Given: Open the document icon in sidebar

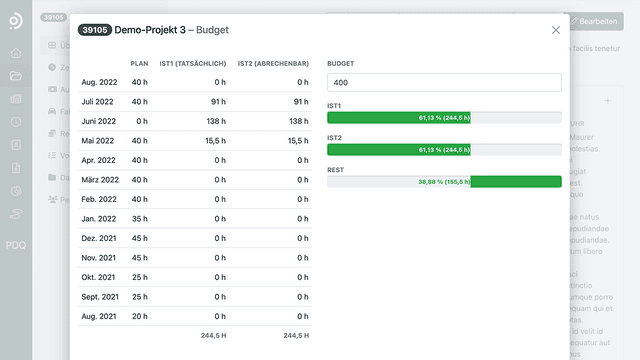Looking at the screenshot, I should 16,168.
